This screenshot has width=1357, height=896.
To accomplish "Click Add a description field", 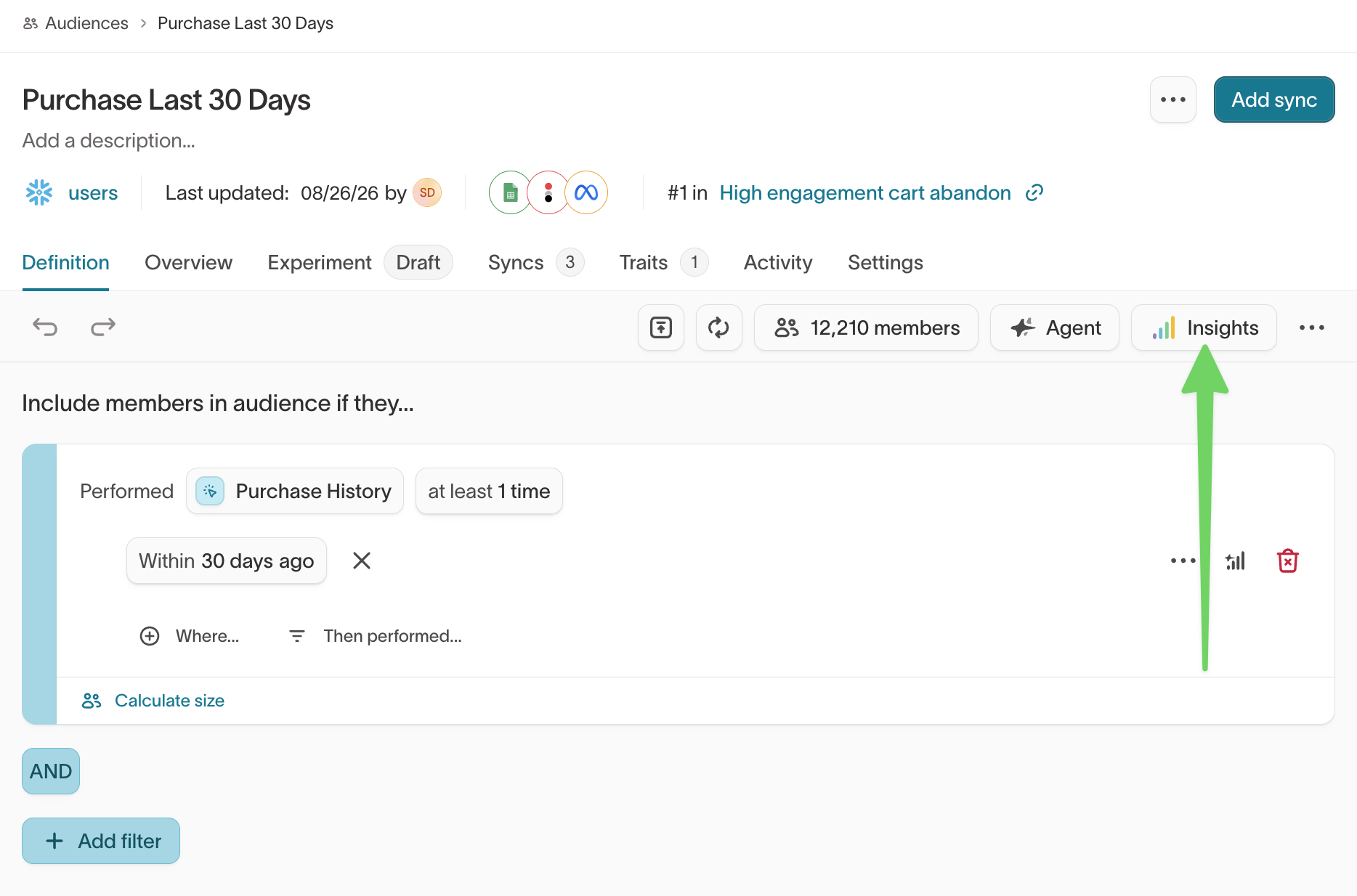I will [x=109, y=140].
